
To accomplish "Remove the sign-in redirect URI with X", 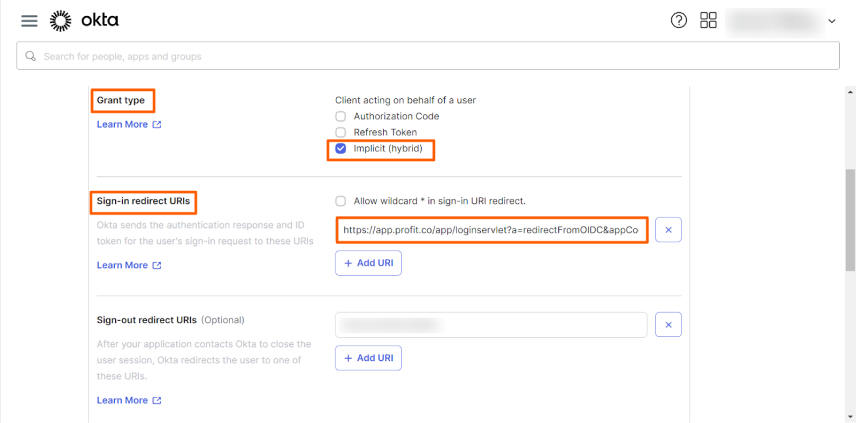I will tap(668, 230).
